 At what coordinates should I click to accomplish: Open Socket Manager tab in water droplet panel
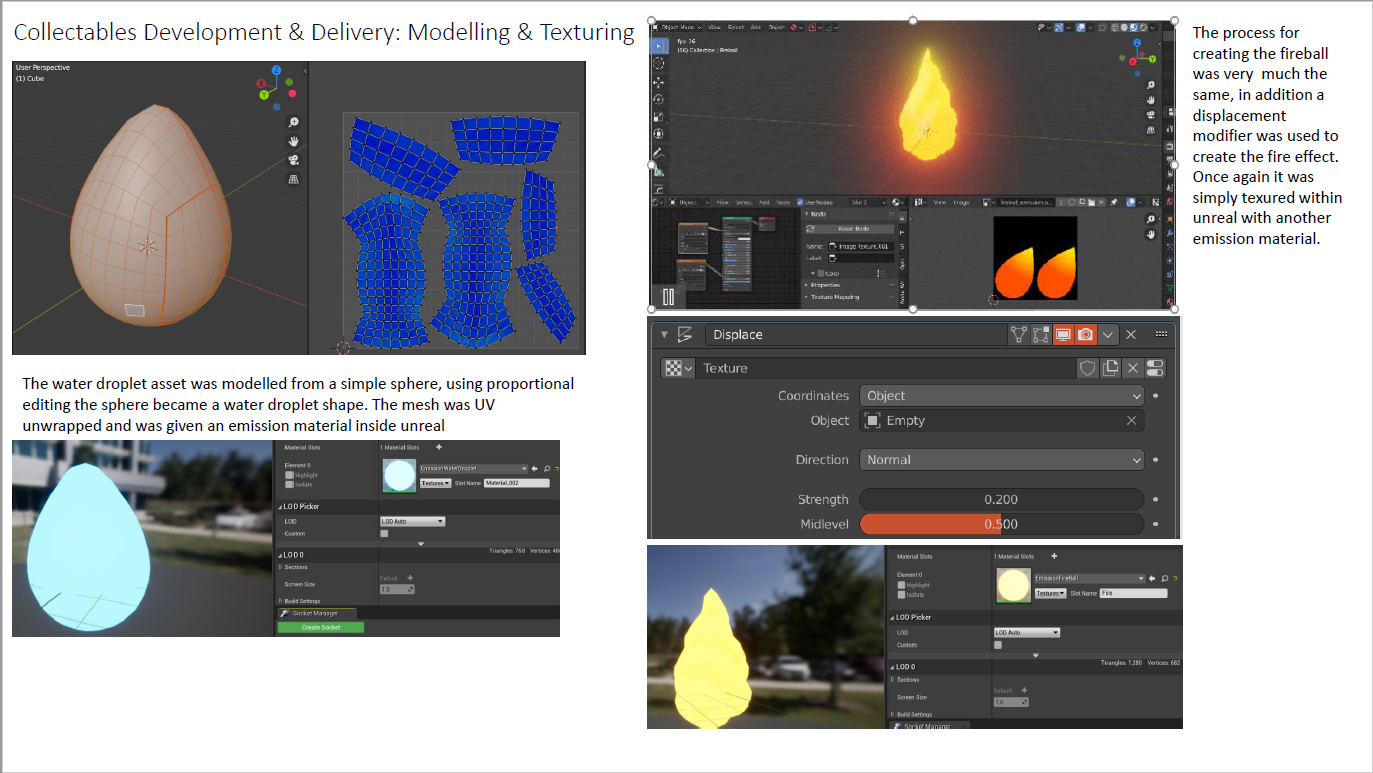pos(317,614)
